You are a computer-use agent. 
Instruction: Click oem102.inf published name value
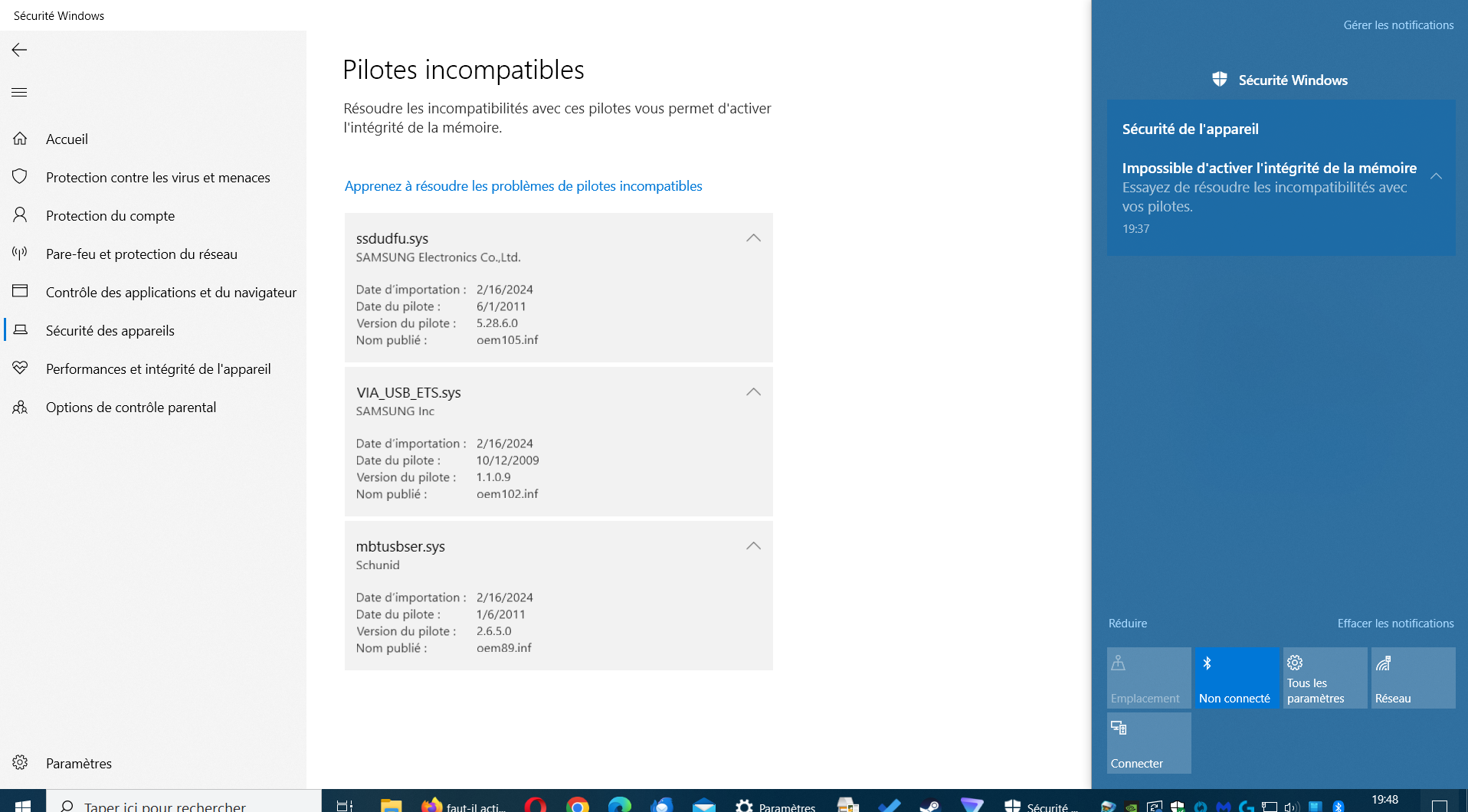point(507,494)
